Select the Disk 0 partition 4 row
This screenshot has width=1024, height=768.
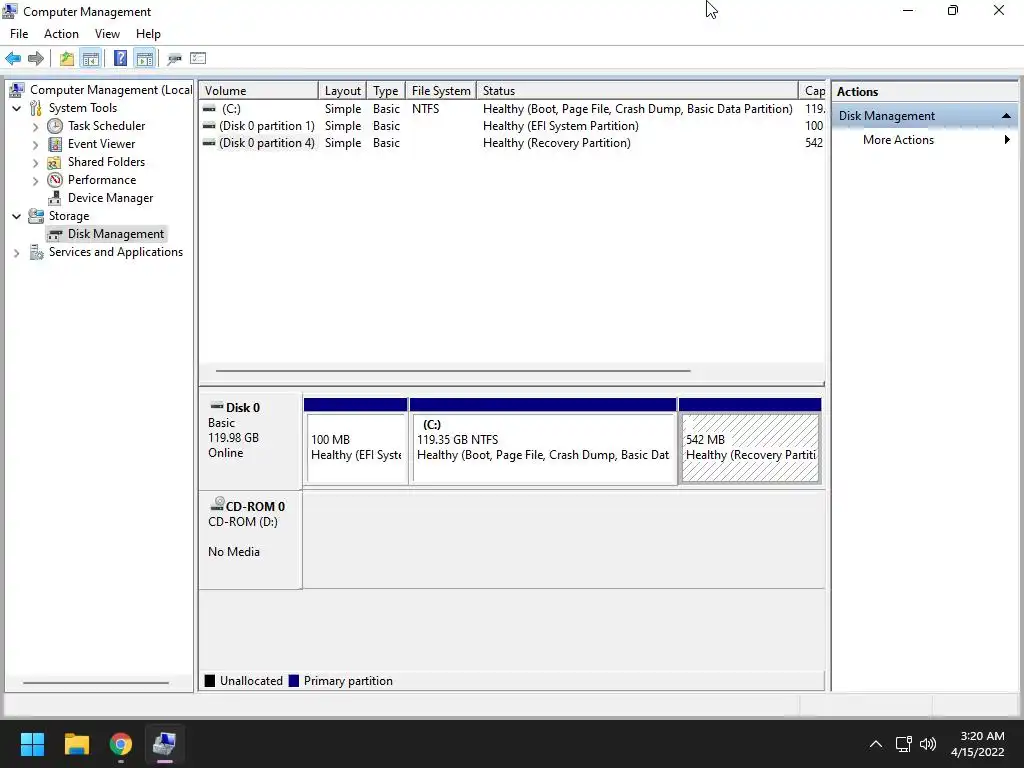coord(512,143)
